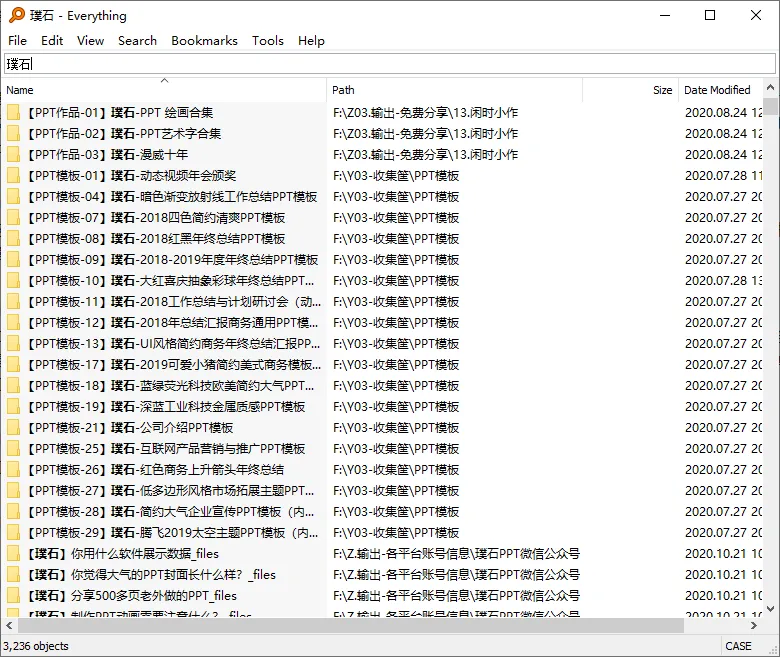Click folder icon of 【PPT模板-10】 row

tap(13, 281)
